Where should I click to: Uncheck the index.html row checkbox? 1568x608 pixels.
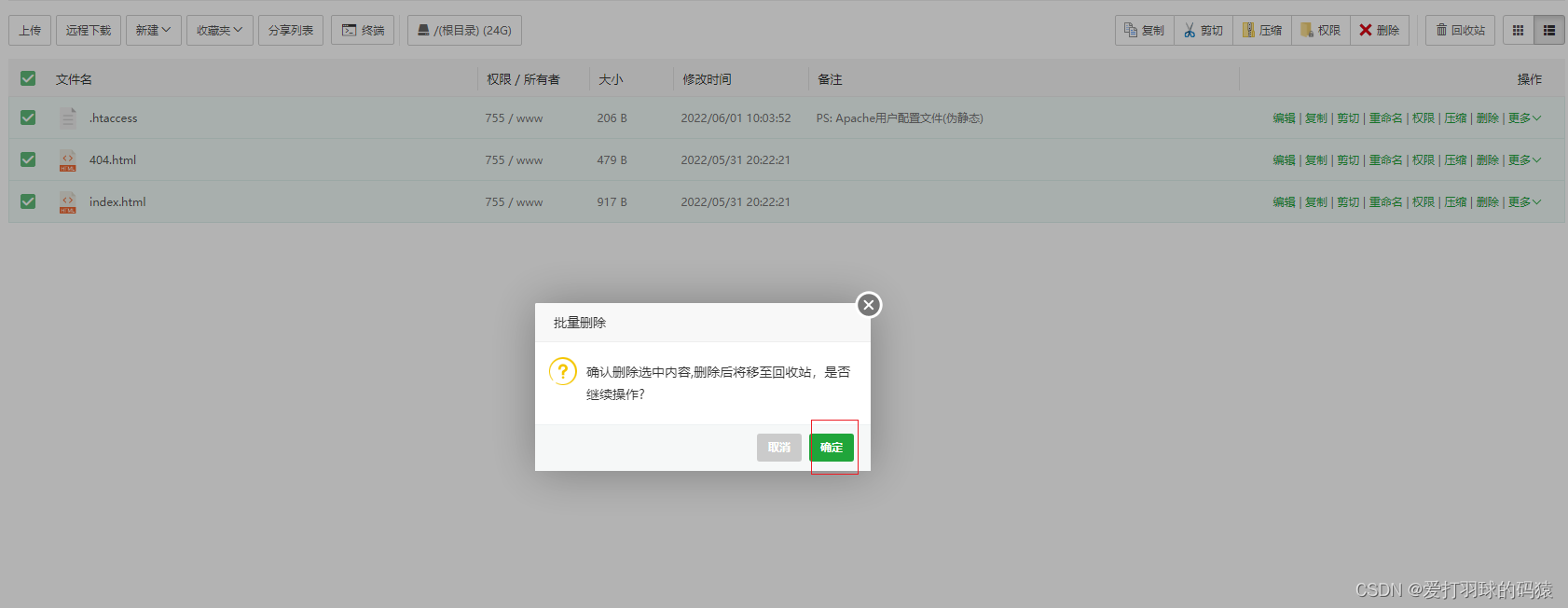(28, 201)
